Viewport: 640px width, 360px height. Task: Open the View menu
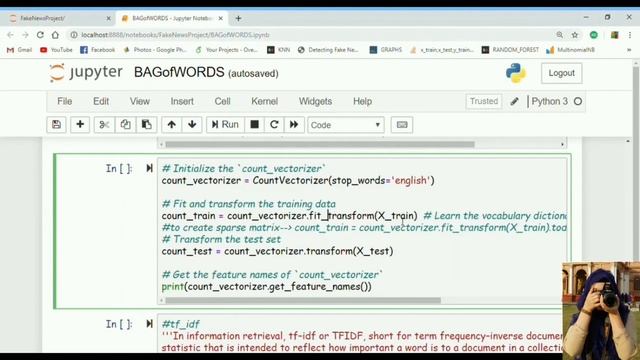[140, 101]
